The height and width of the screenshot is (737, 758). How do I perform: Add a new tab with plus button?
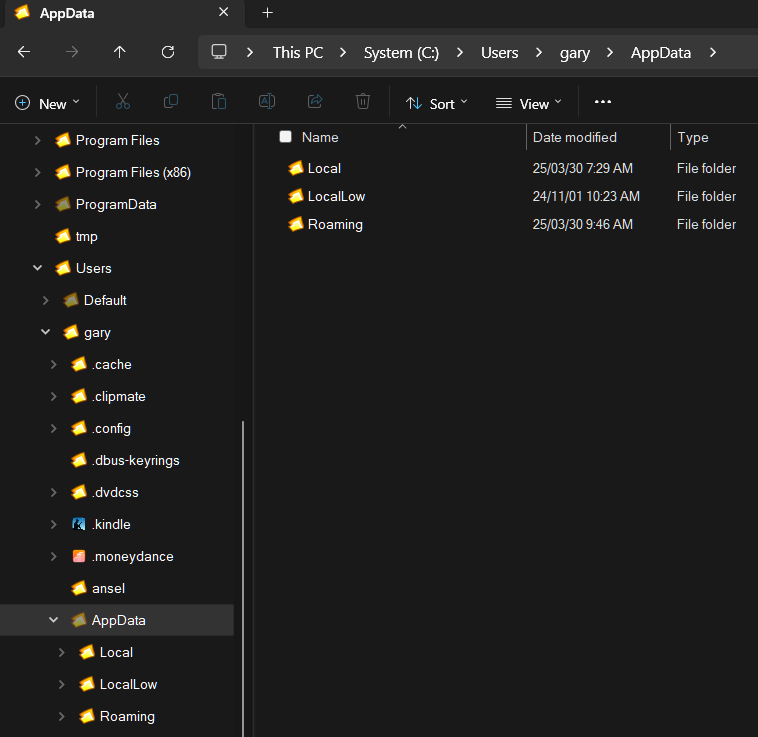(x=267, y=13)
